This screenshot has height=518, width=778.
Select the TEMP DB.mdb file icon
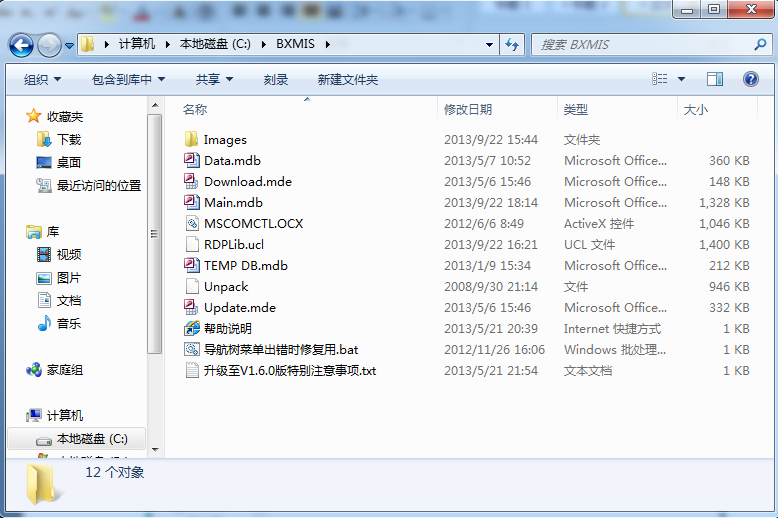192,265
